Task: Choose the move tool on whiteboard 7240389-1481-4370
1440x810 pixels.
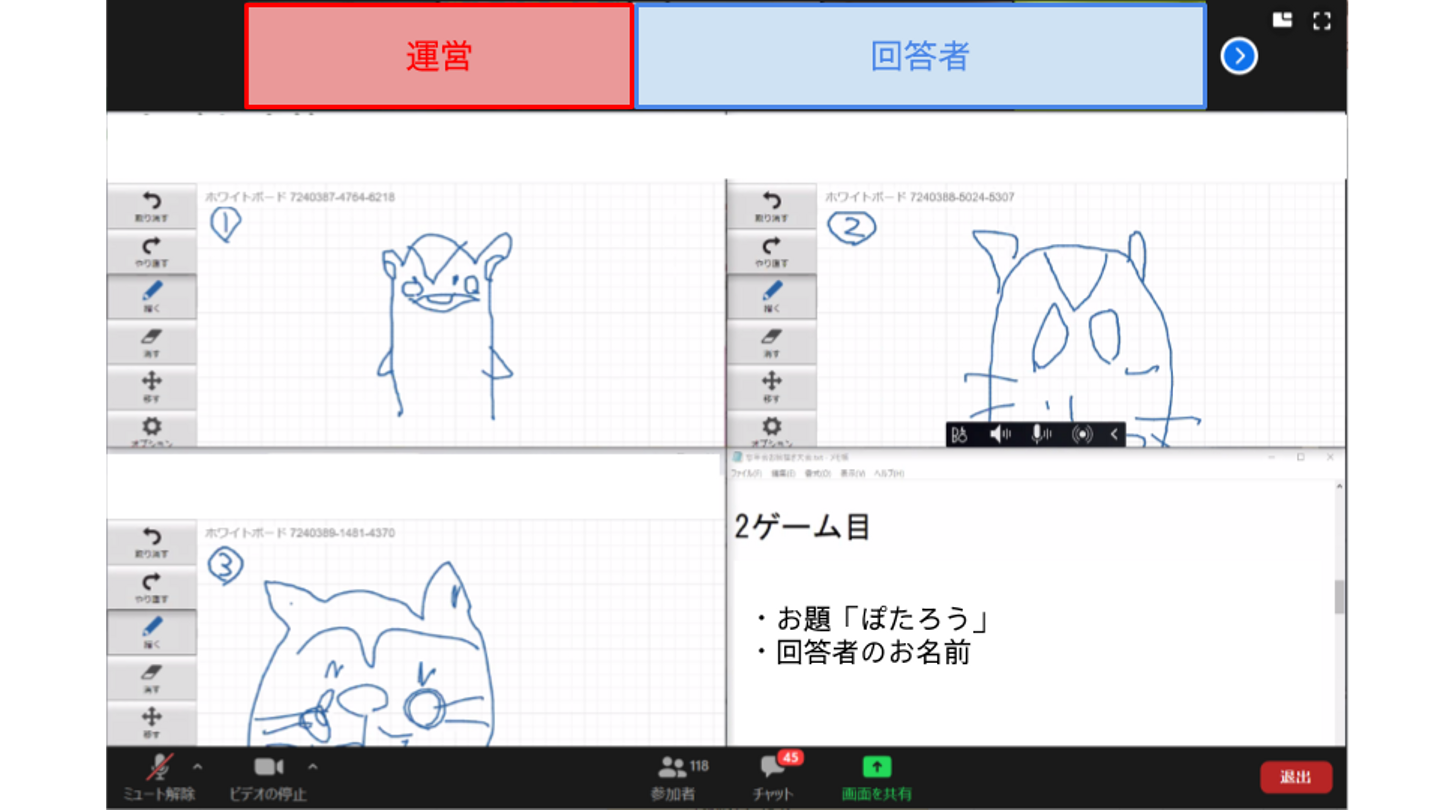Action: point(152,722)
